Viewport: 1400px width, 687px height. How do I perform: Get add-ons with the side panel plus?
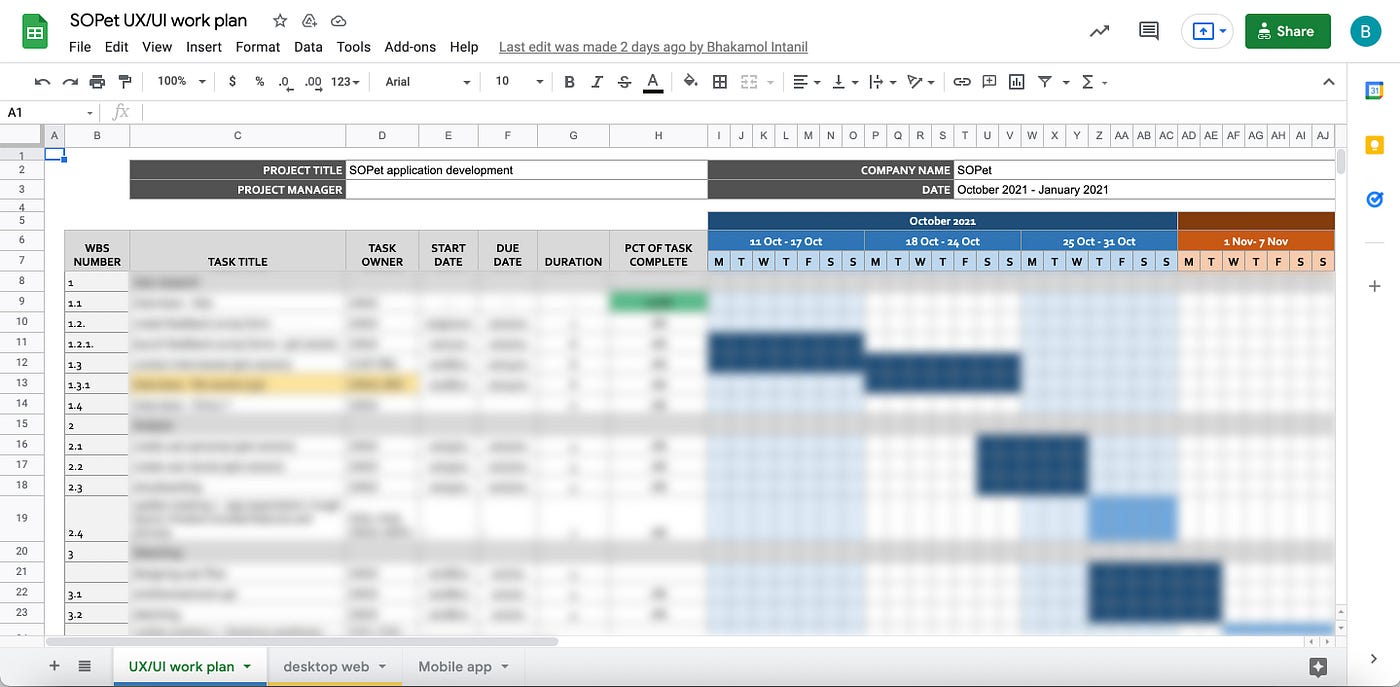click(x=1374, y=287)
